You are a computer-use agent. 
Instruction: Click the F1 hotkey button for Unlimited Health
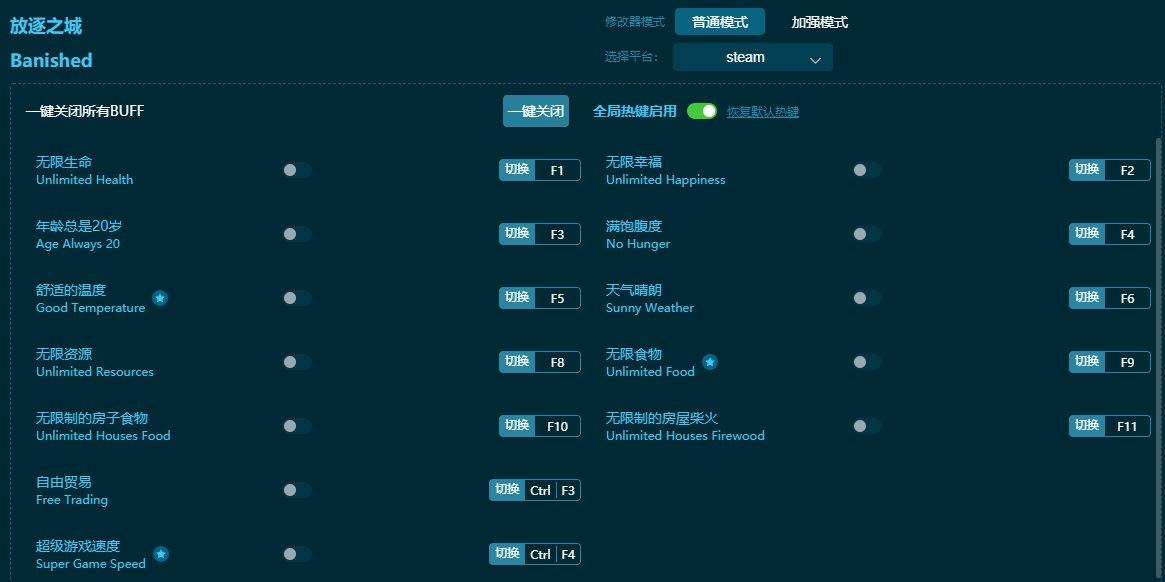557,170
